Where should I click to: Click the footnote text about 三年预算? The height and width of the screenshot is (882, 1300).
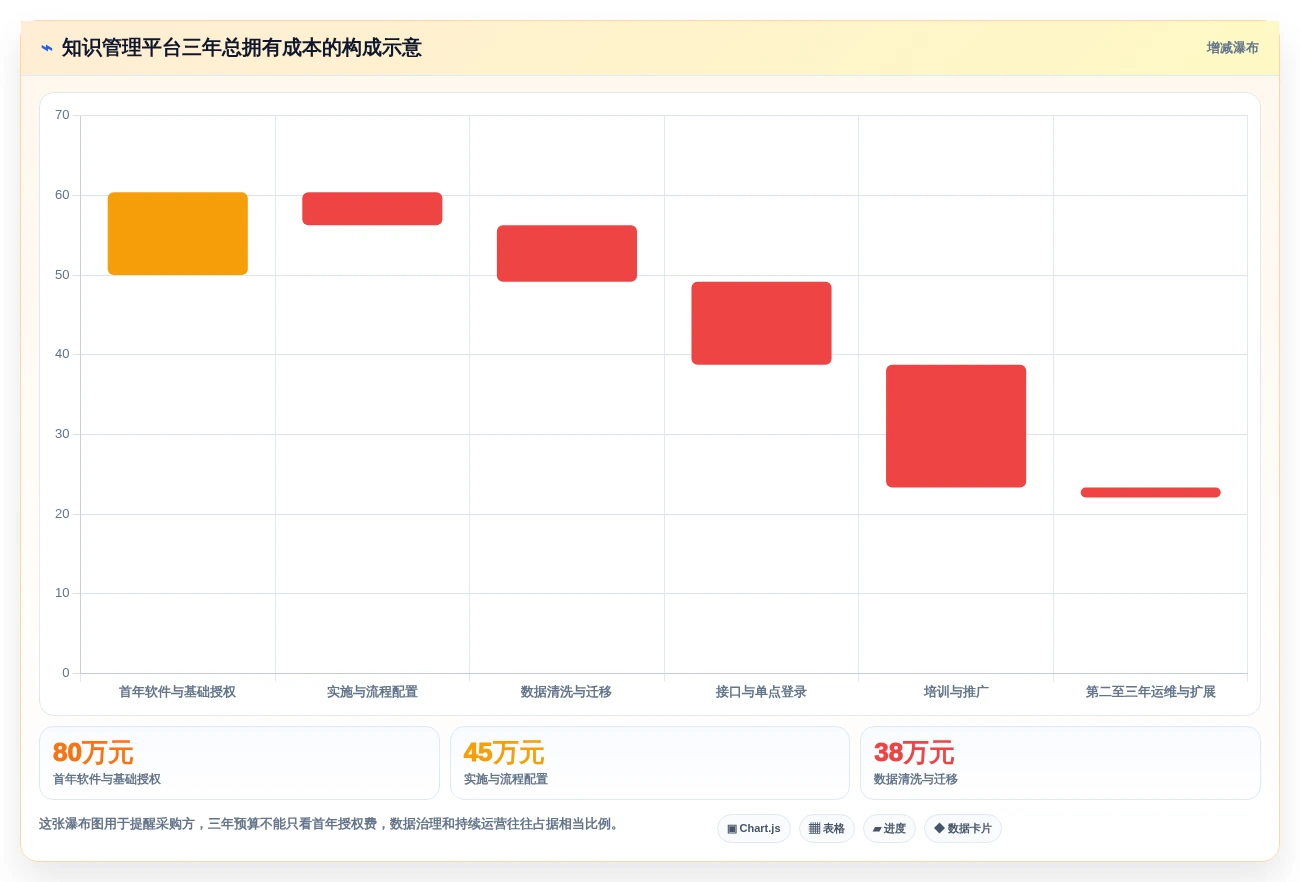(331, 824)
